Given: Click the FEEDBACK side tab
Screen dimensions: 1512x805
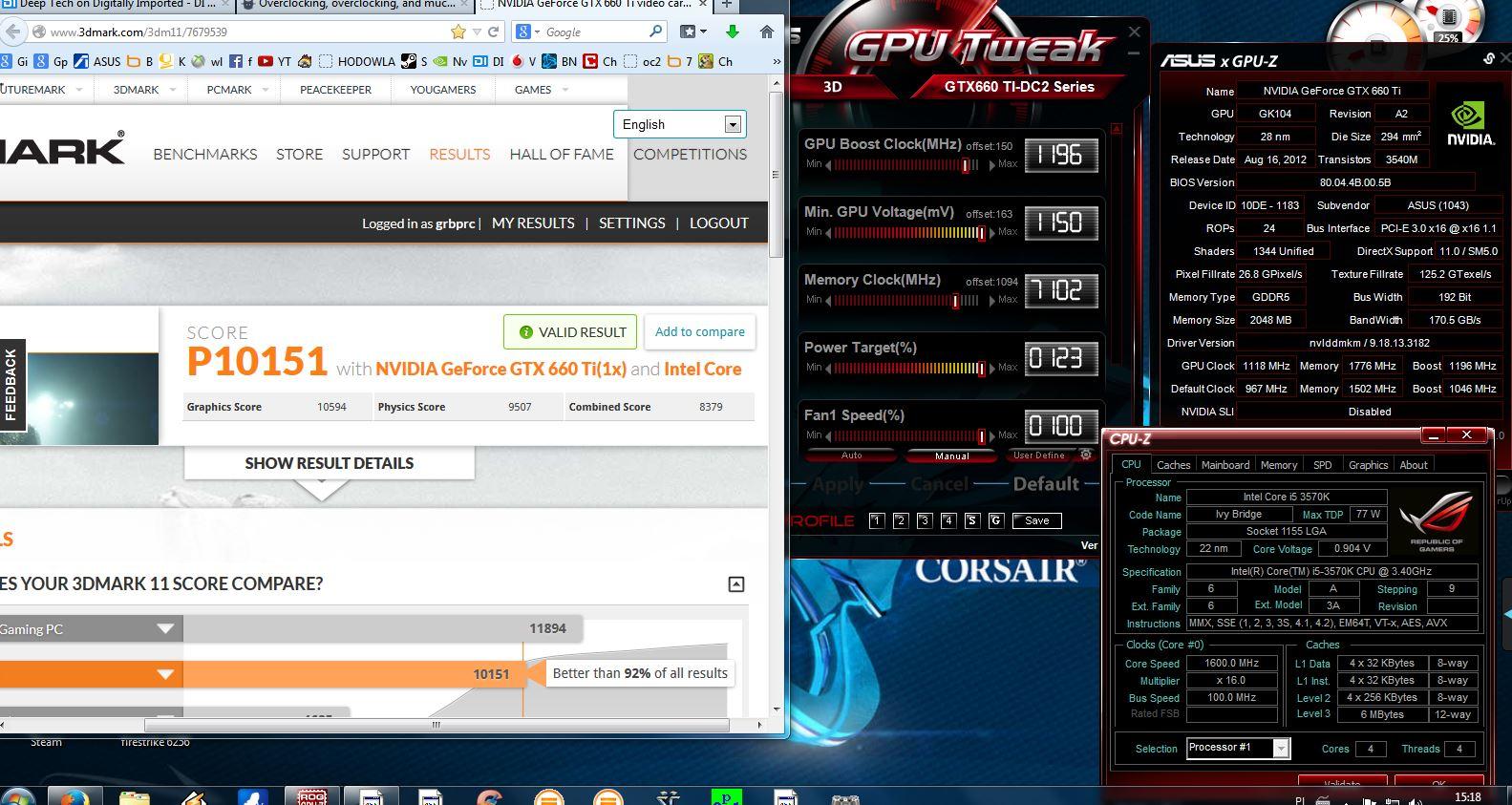Looking at the screenshot, I should coord(11,385).
